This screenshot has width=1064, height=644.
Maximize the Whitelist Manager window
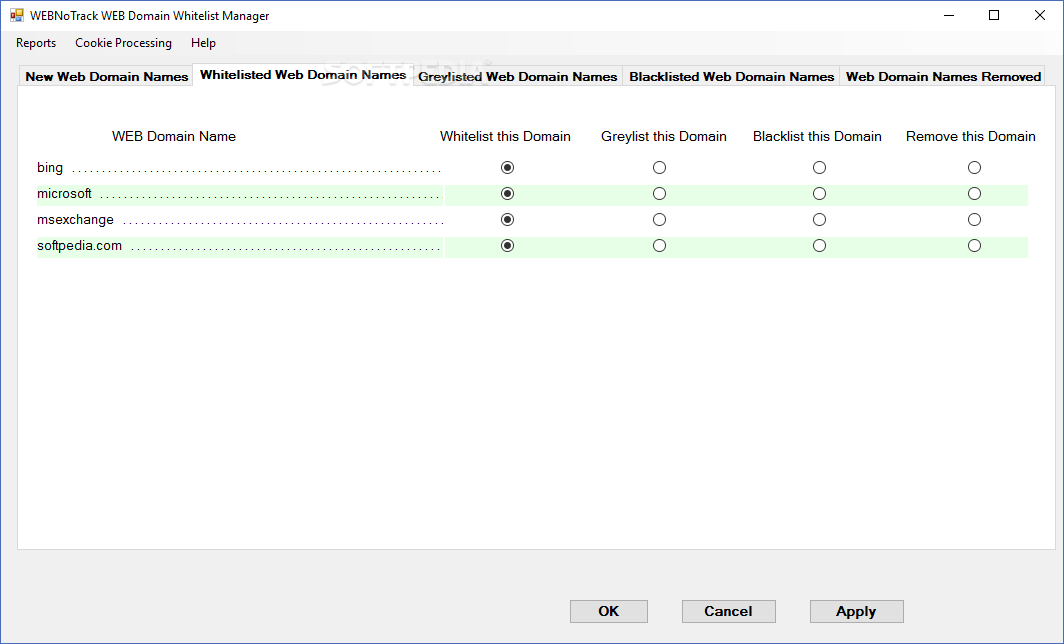tap(994, 15)
